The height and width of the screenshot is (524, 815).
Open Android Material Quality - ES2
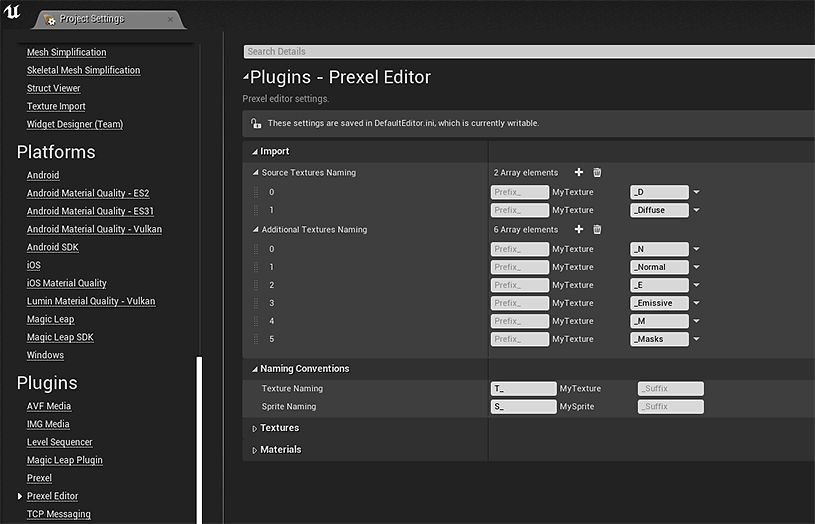(x=88, y=193)
